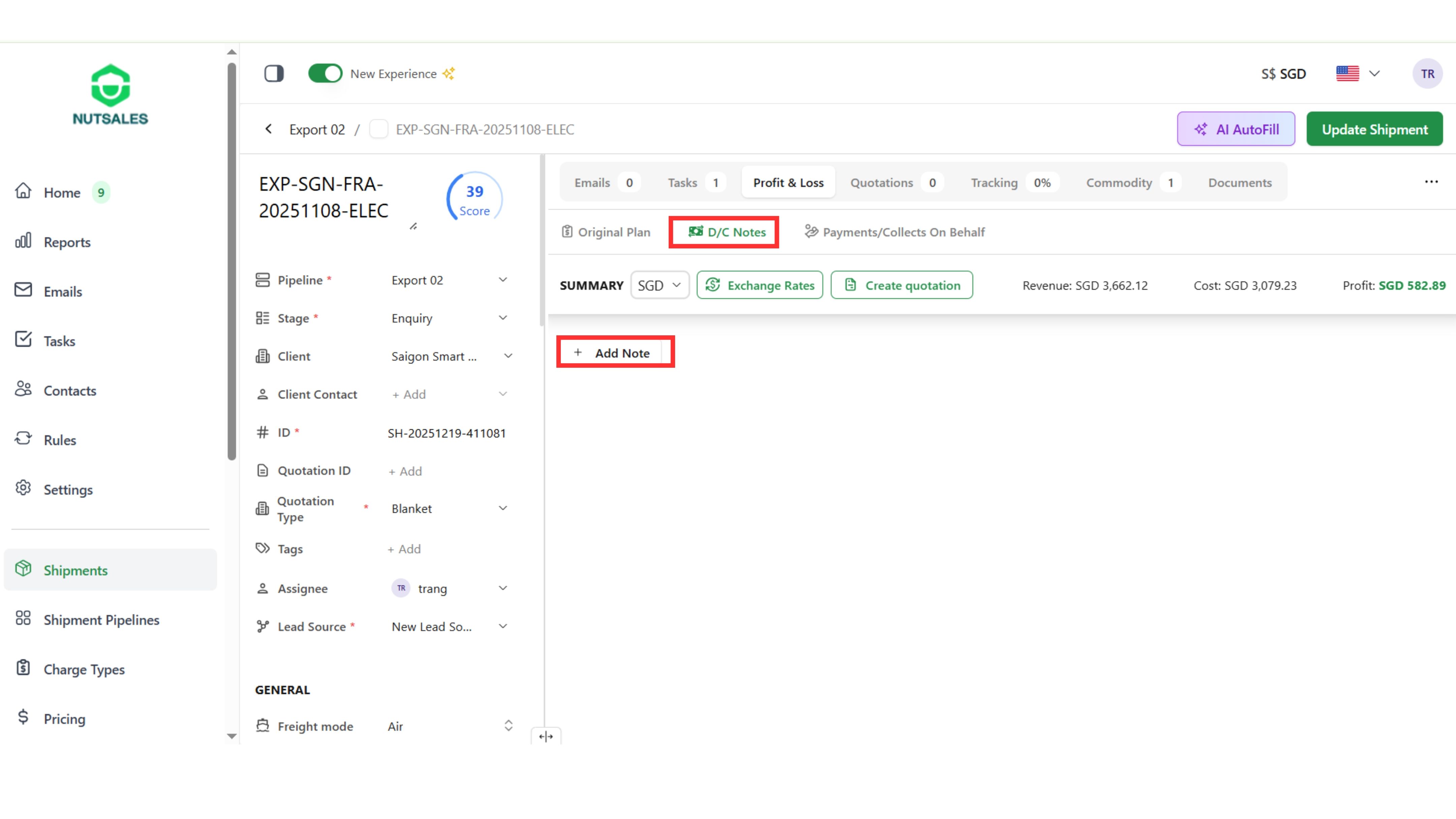Open the language flag dropdown
The width and height of the screenshot is (1456, 819).
click(x=1358, y=73)
